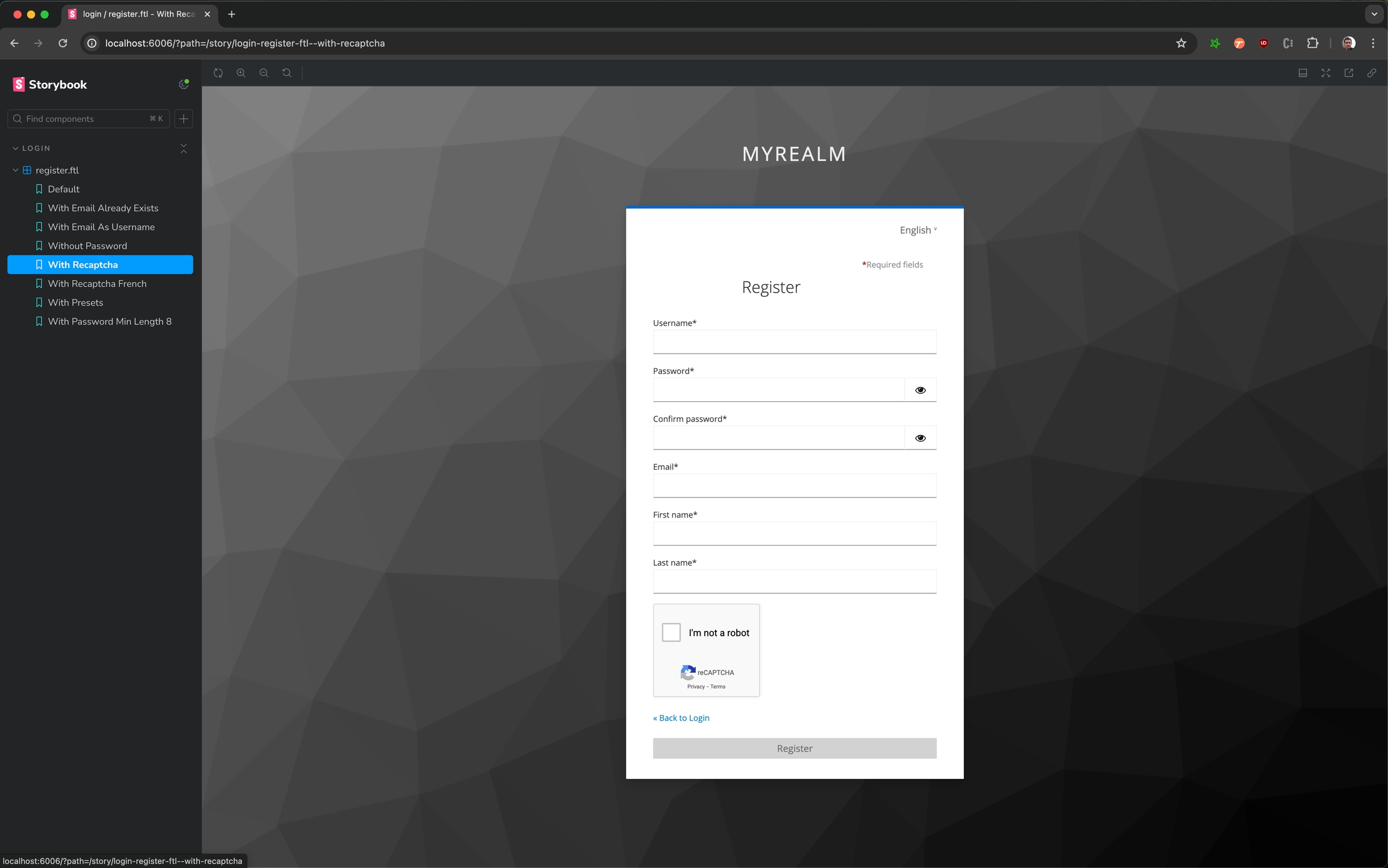Click the Storybook remount component icon
This screenshot has width=1388, height=868.
coord(218,73)
